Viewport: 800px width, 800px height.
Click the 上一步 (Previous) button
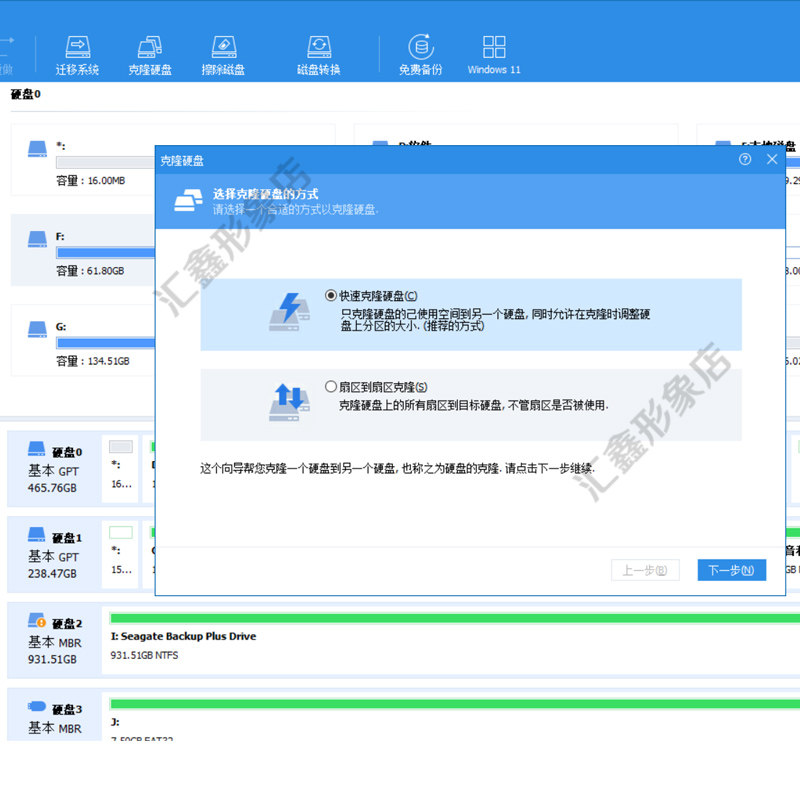645,570
